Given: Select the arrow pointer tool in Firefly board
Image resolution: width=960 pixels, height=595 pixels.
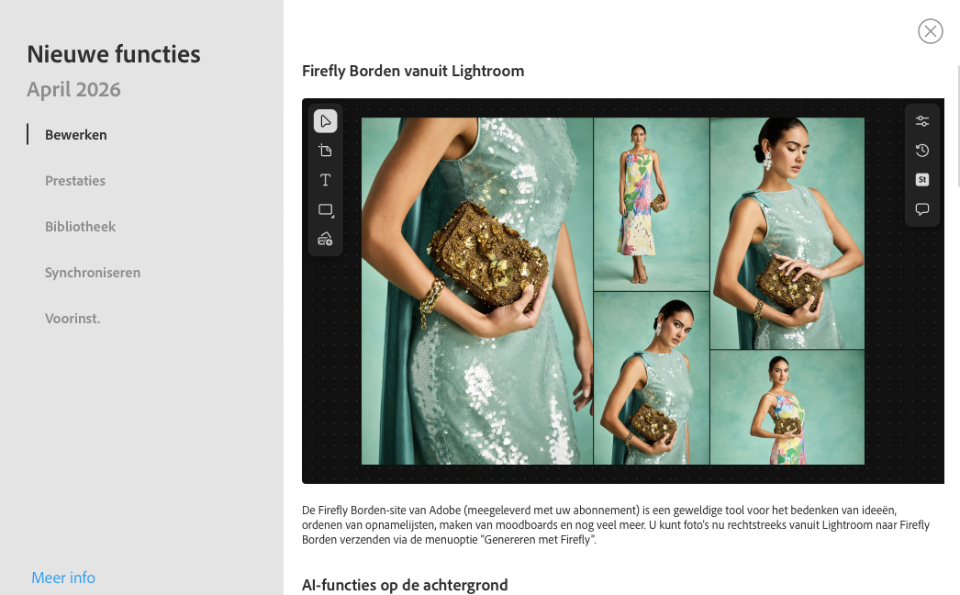Looking at the screenshot, I should tap(325, 121).
